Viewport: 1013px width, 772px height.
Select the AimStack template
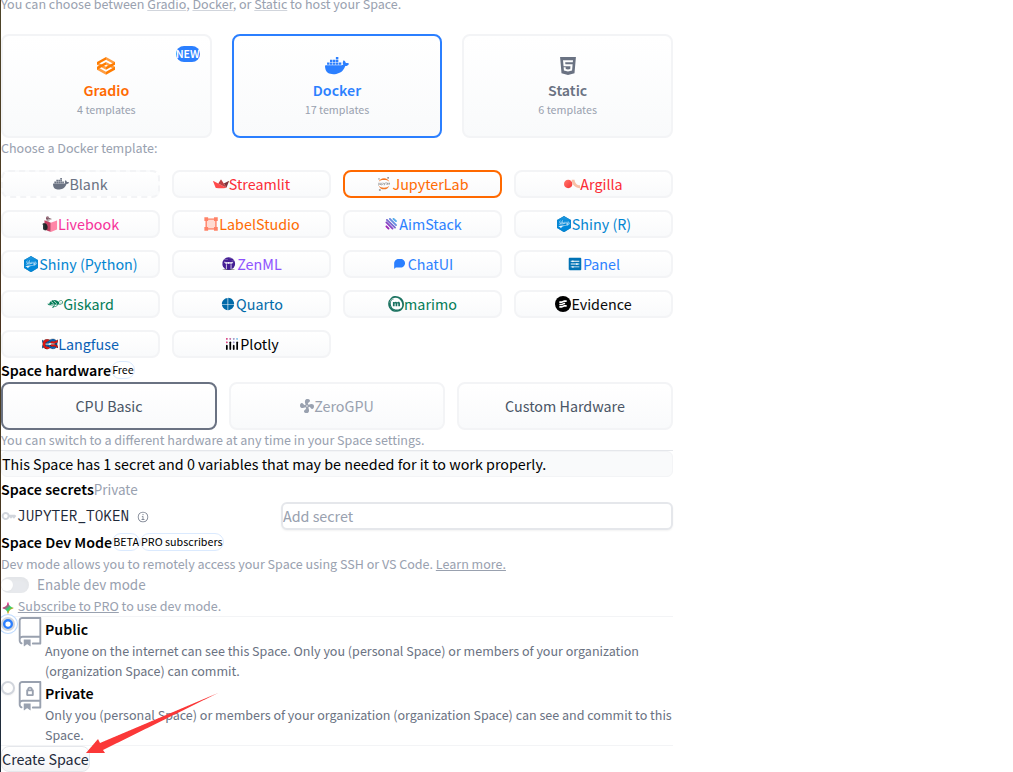pyautogui.click(x=422, y=224)
